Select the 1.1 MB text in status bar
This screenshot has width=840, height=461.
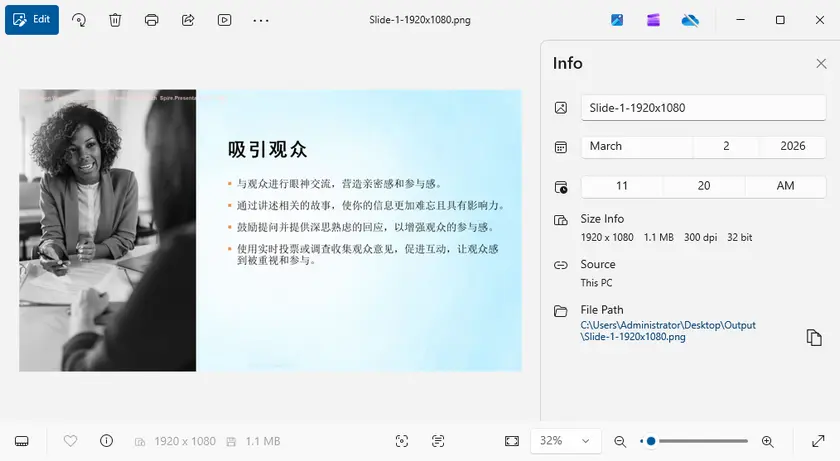[263, 441]
